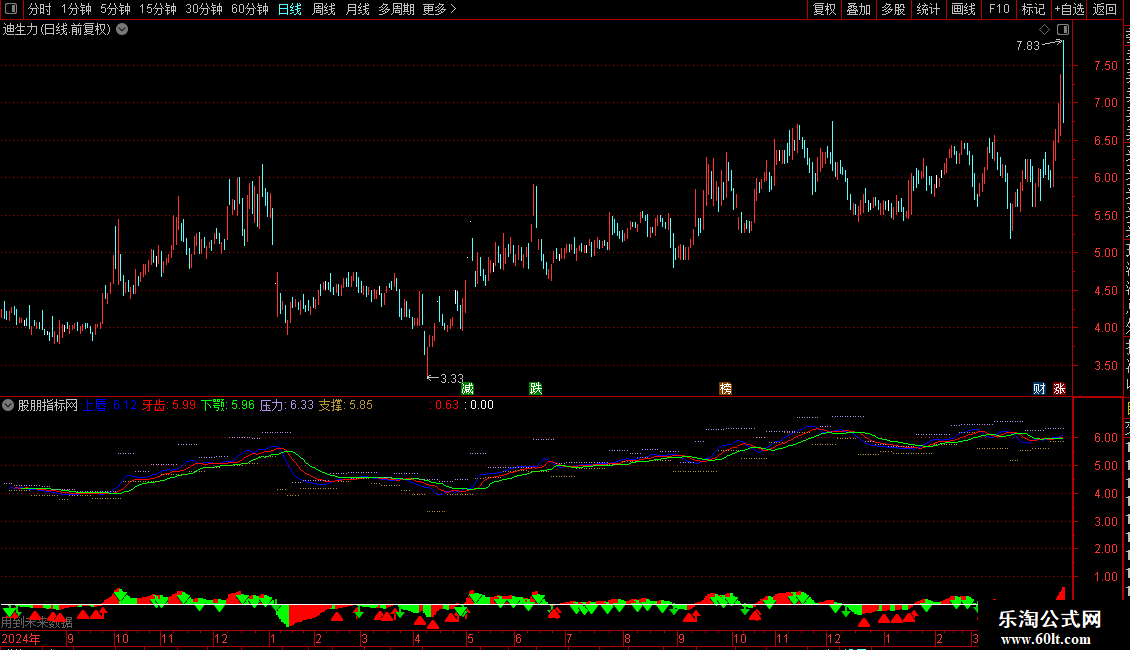Select the 5分钟 period
This screenshot has height=650, width=1130.
115,9
